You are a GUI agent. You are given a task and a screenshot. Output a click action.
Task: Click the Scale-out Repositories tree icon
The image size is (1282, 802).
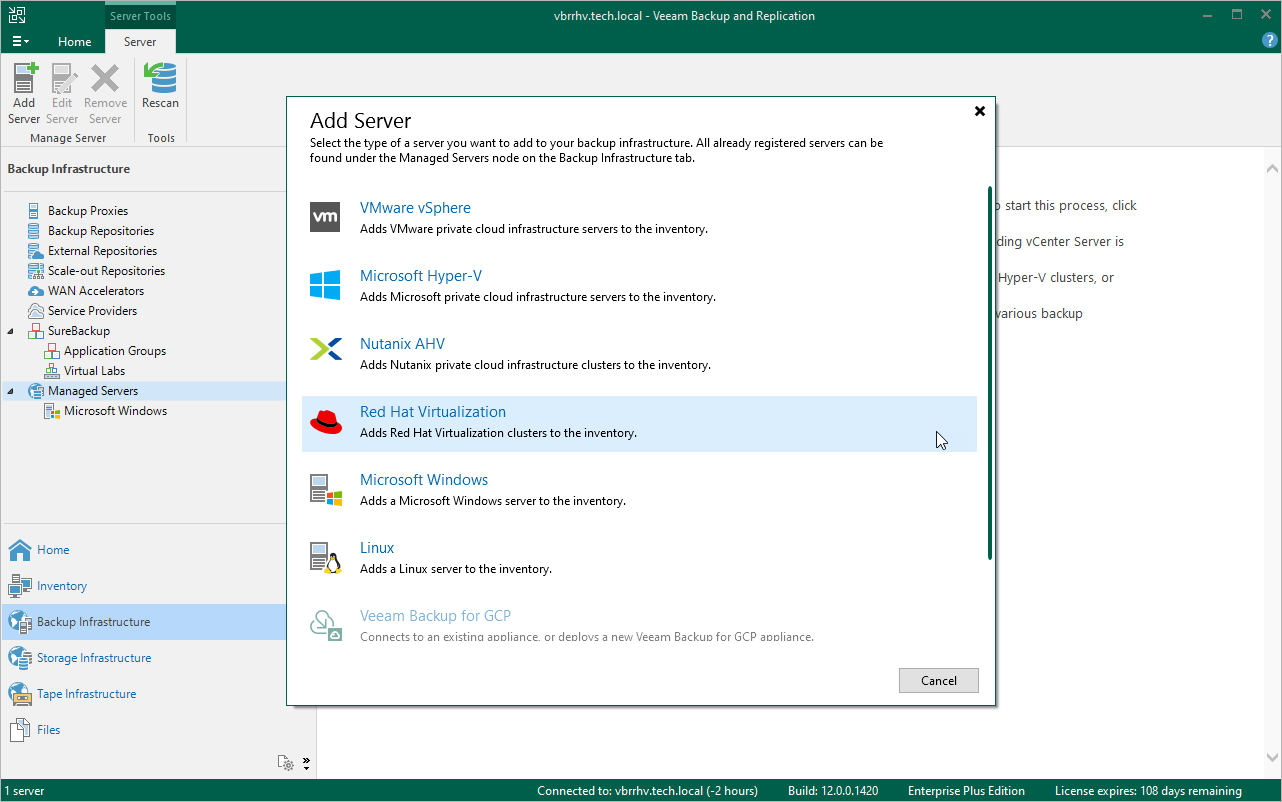tap(36, 271)
